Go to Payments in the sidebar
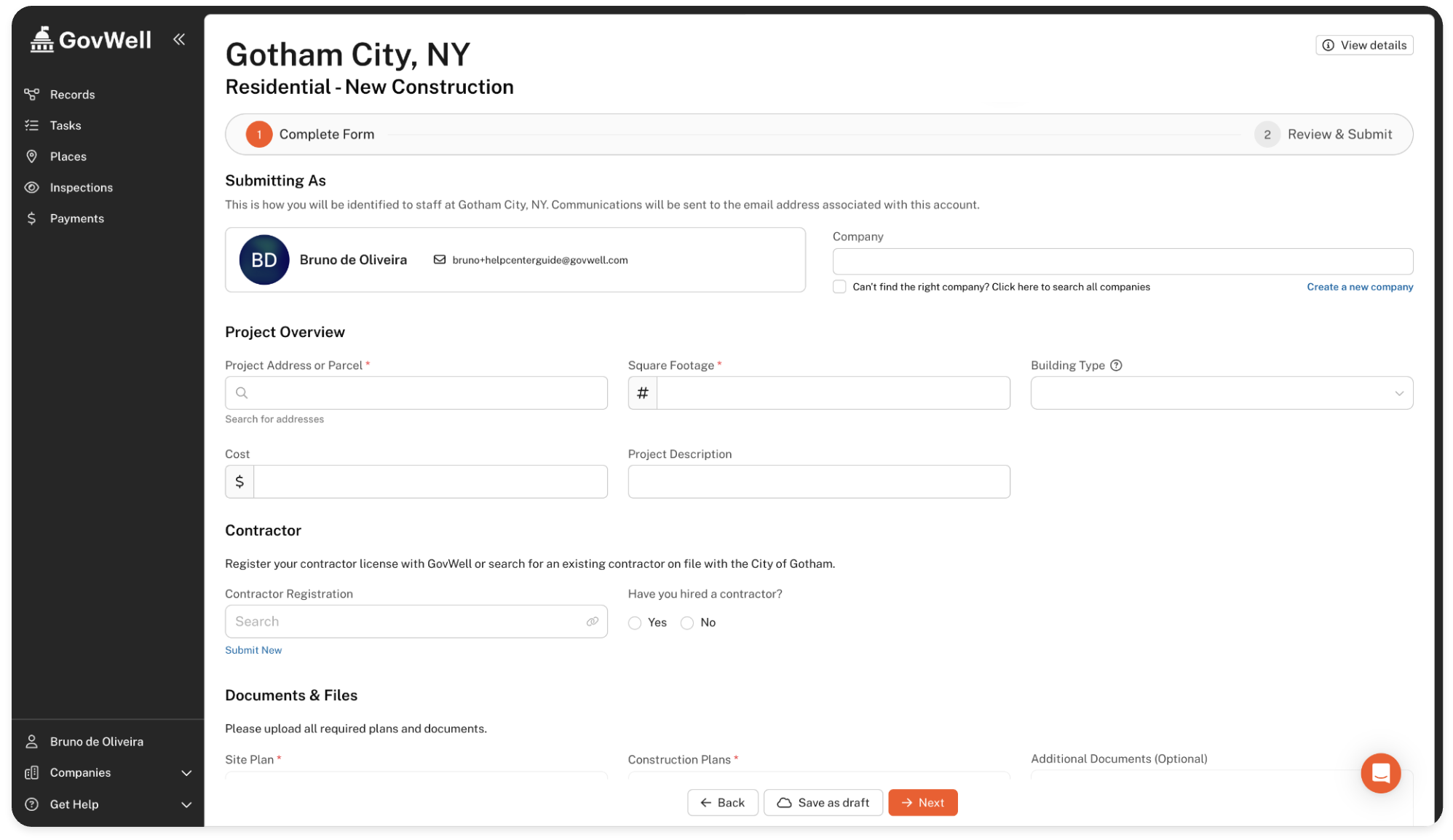The image size is (1453, 840). click(76, 218)
